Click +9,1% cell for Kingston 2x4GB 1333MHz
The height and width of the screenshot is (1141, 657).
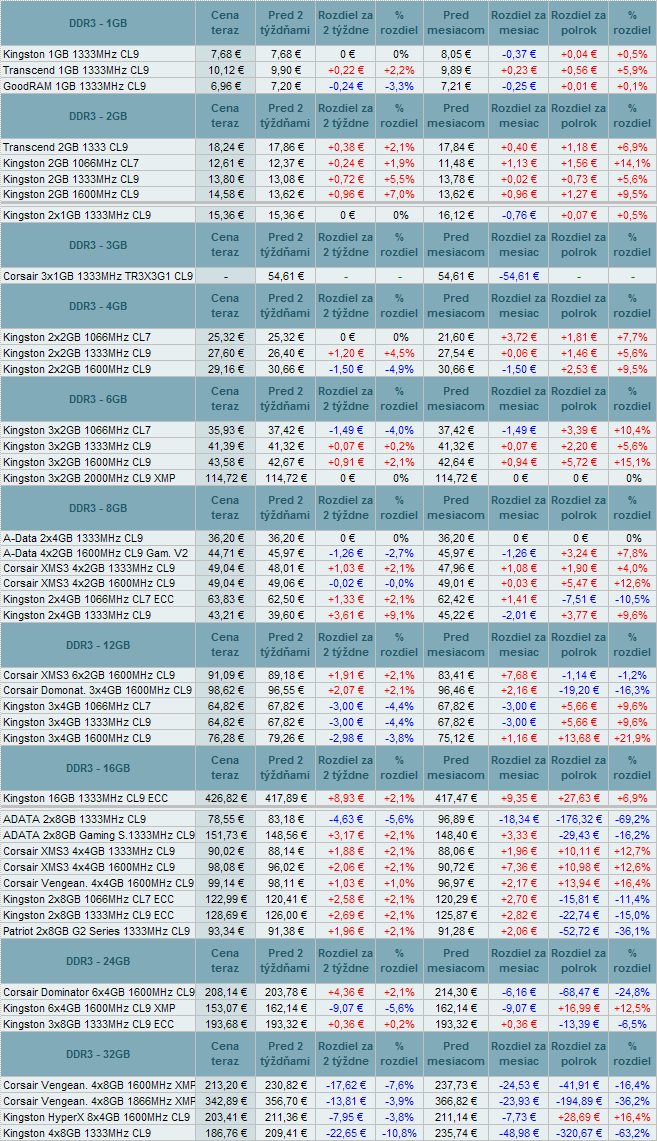tap(399, 616)
